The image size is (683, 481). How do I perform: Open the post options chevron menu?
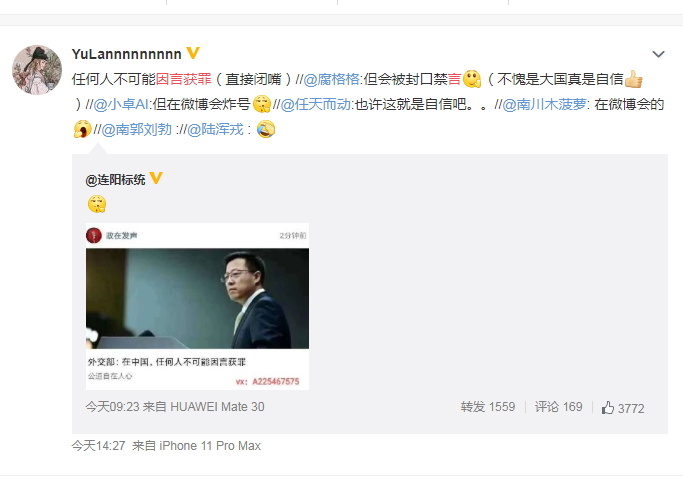(658, 54)
